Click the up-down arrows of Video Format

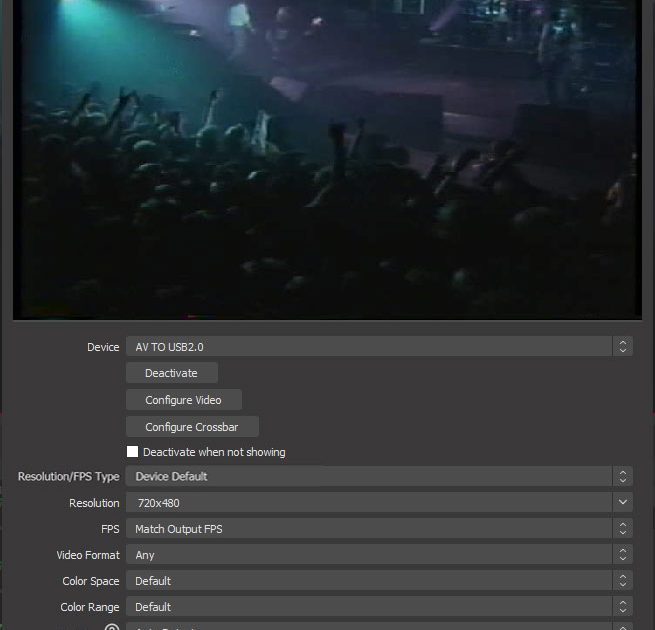click(623, 555)
